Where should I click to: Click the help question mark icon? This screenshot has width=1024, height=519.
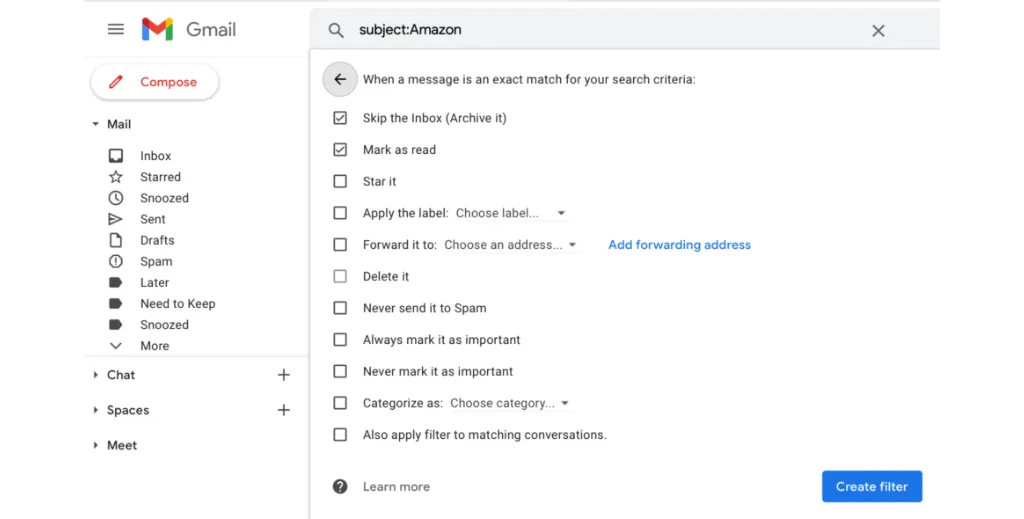pos(340,486)
